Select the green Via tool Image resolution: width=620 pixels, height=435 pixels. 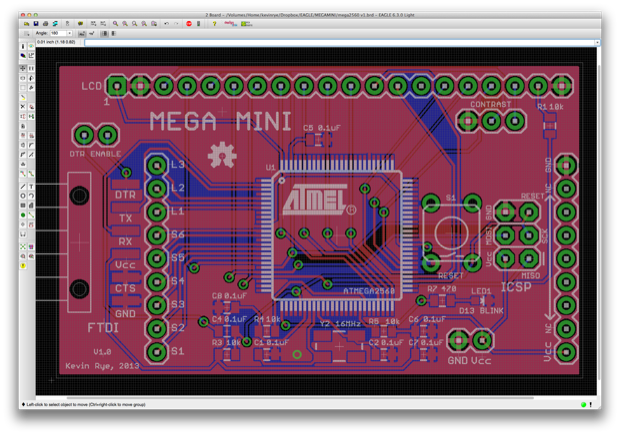(23, 215)
